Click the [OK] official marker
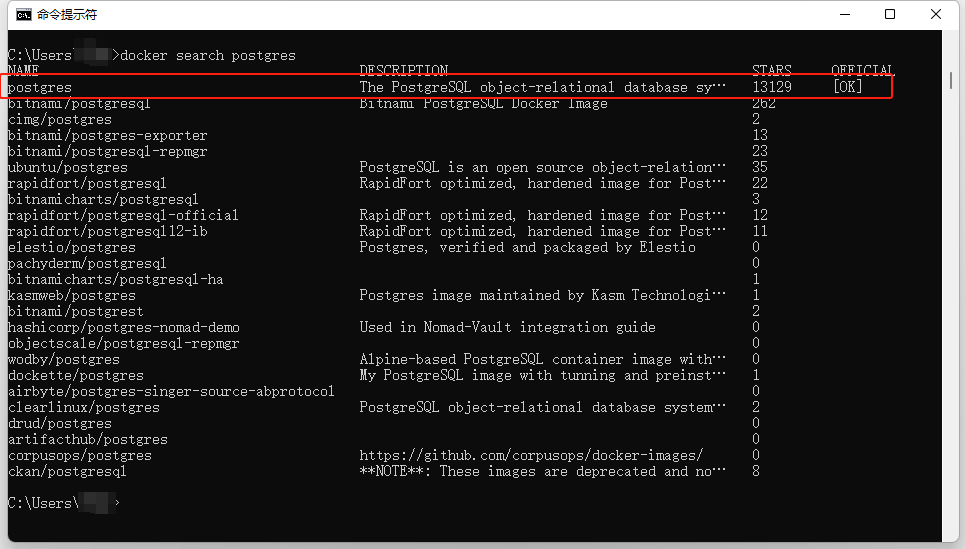 [847, 87]
